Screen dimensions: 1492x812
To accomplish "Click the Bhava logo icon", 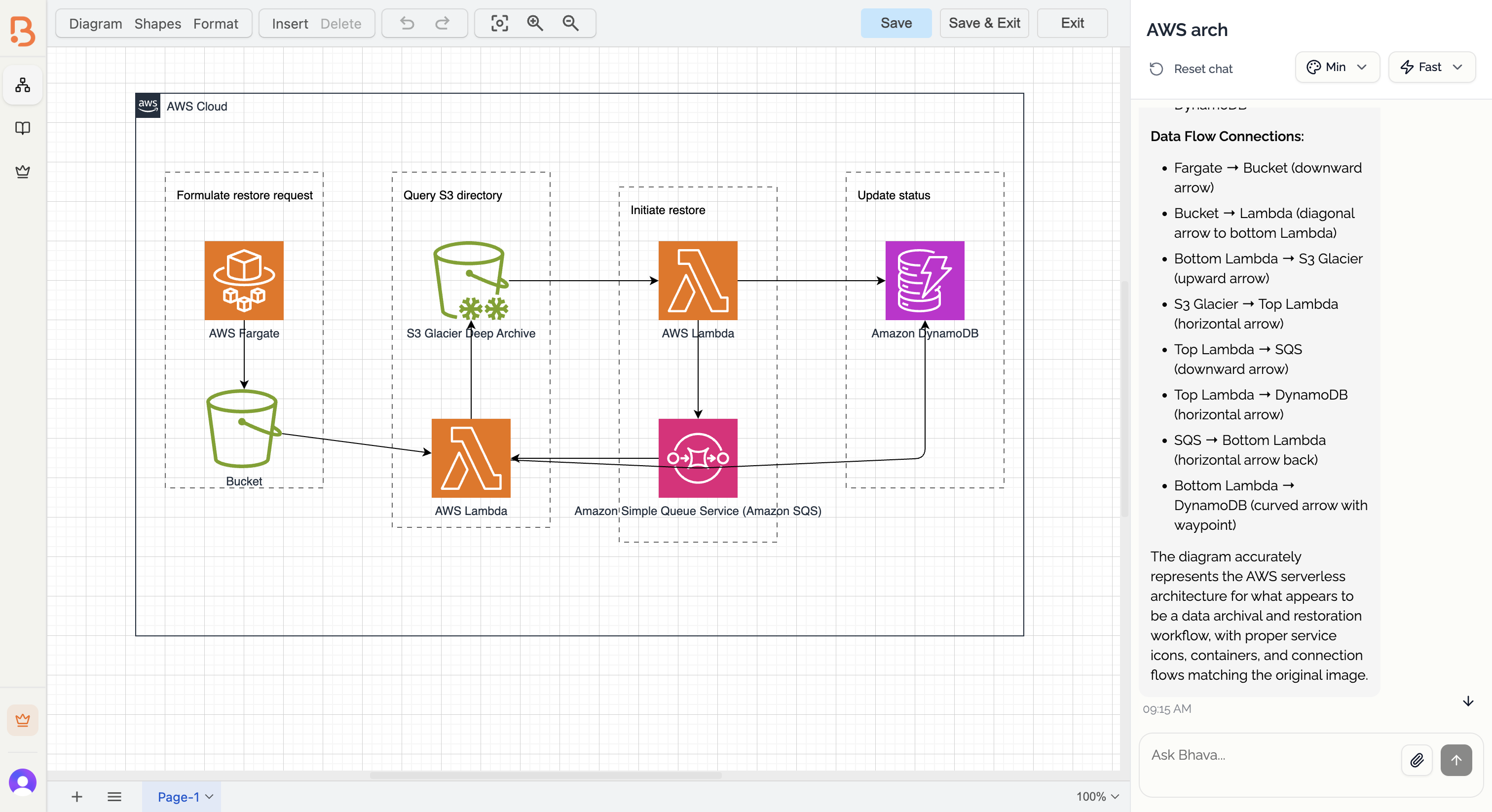I will click(x=23, y=30).
